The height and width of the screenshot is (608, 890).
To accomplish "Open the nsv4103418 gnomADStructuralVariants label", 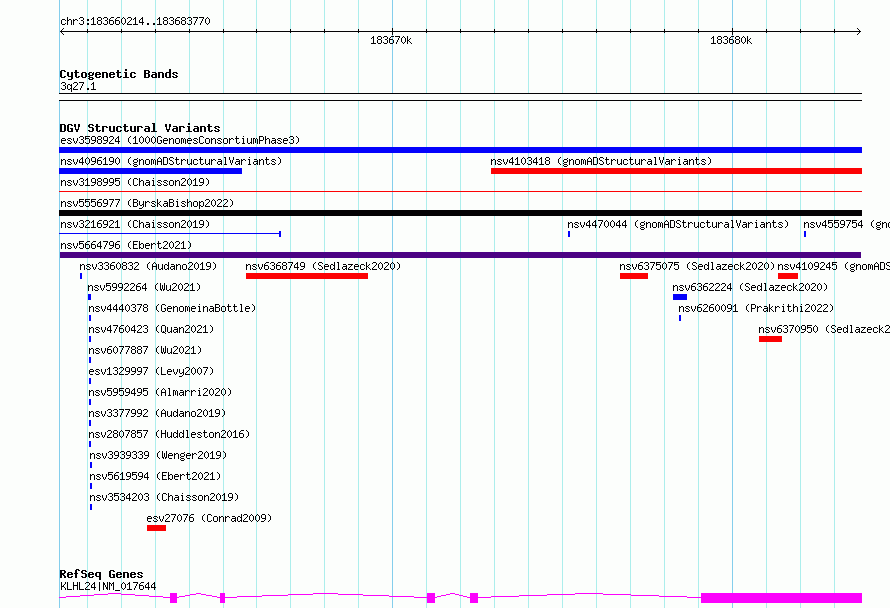I will click(x=601, y=161).
